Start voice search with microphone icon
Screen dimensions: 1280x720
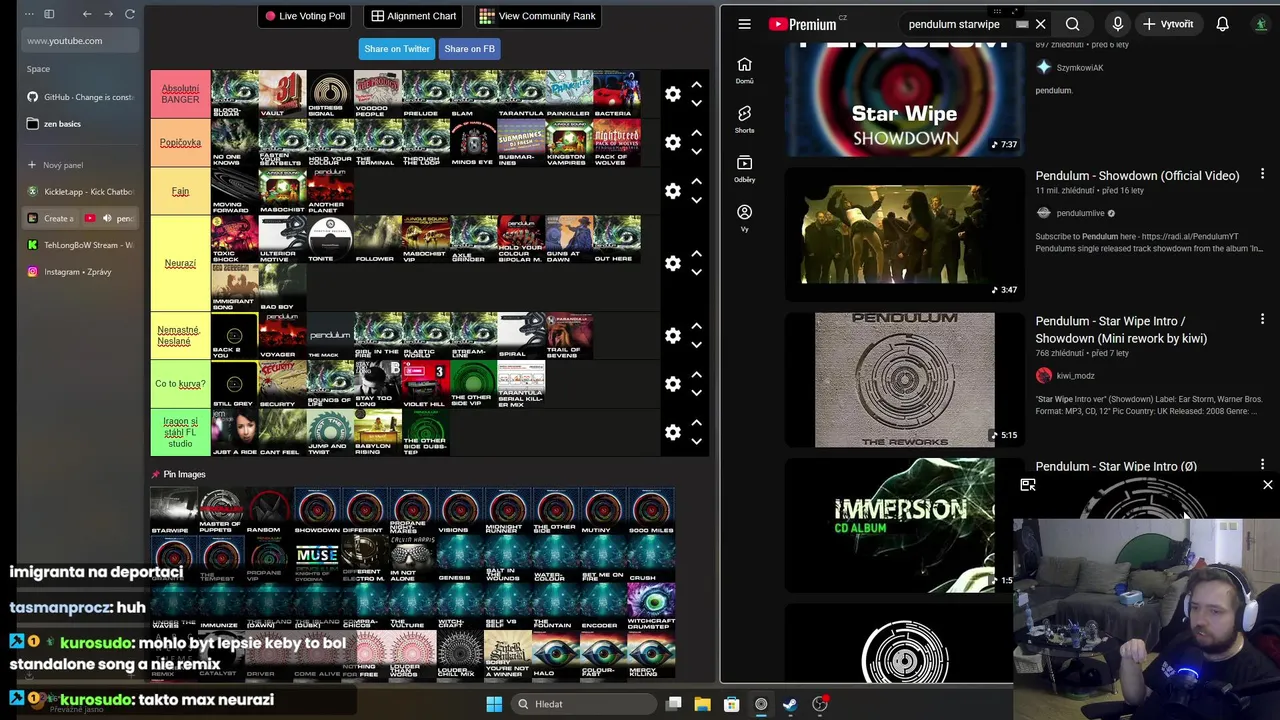pyautogui.click(x=1117, y=24)
